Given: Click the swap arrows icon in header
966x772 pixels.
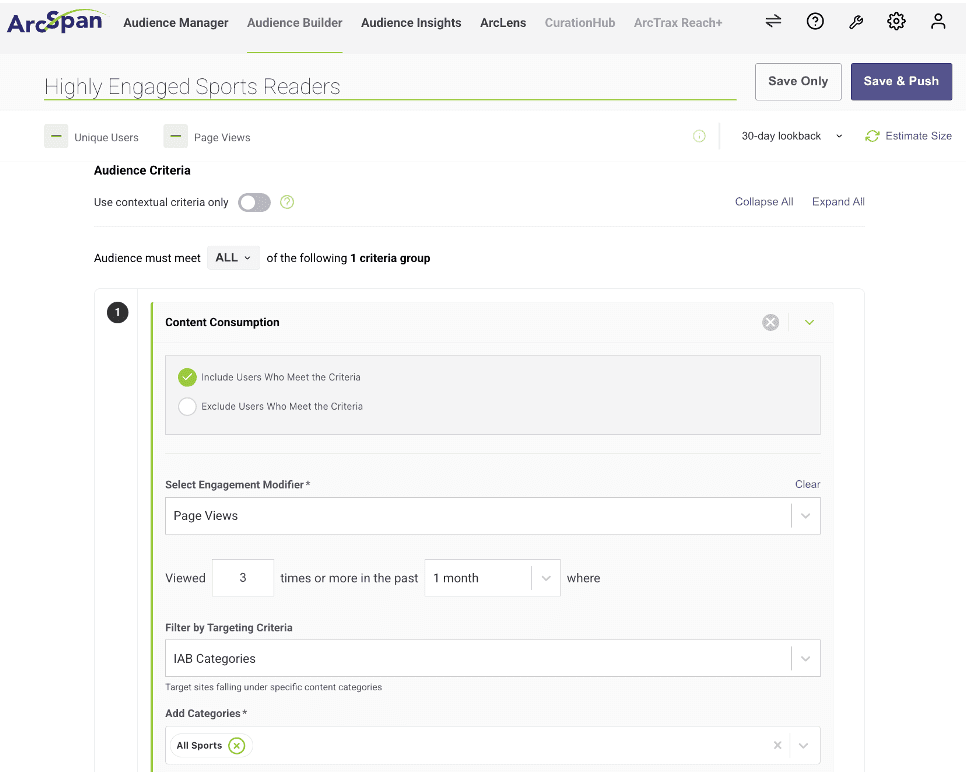Looking at the screenshot, I should coord(773,22).
